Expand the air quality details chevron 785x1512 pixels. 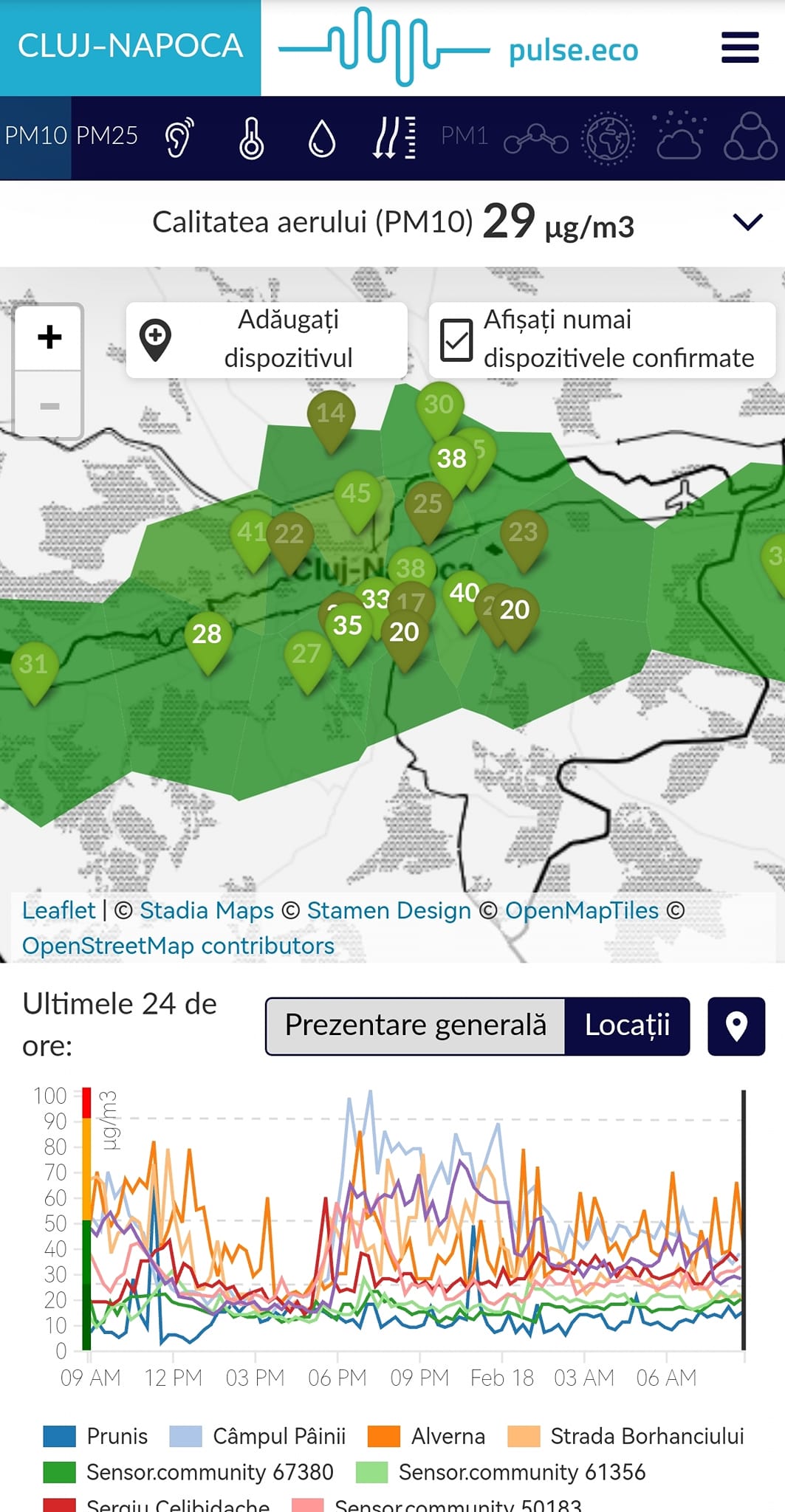coord(747,222)
